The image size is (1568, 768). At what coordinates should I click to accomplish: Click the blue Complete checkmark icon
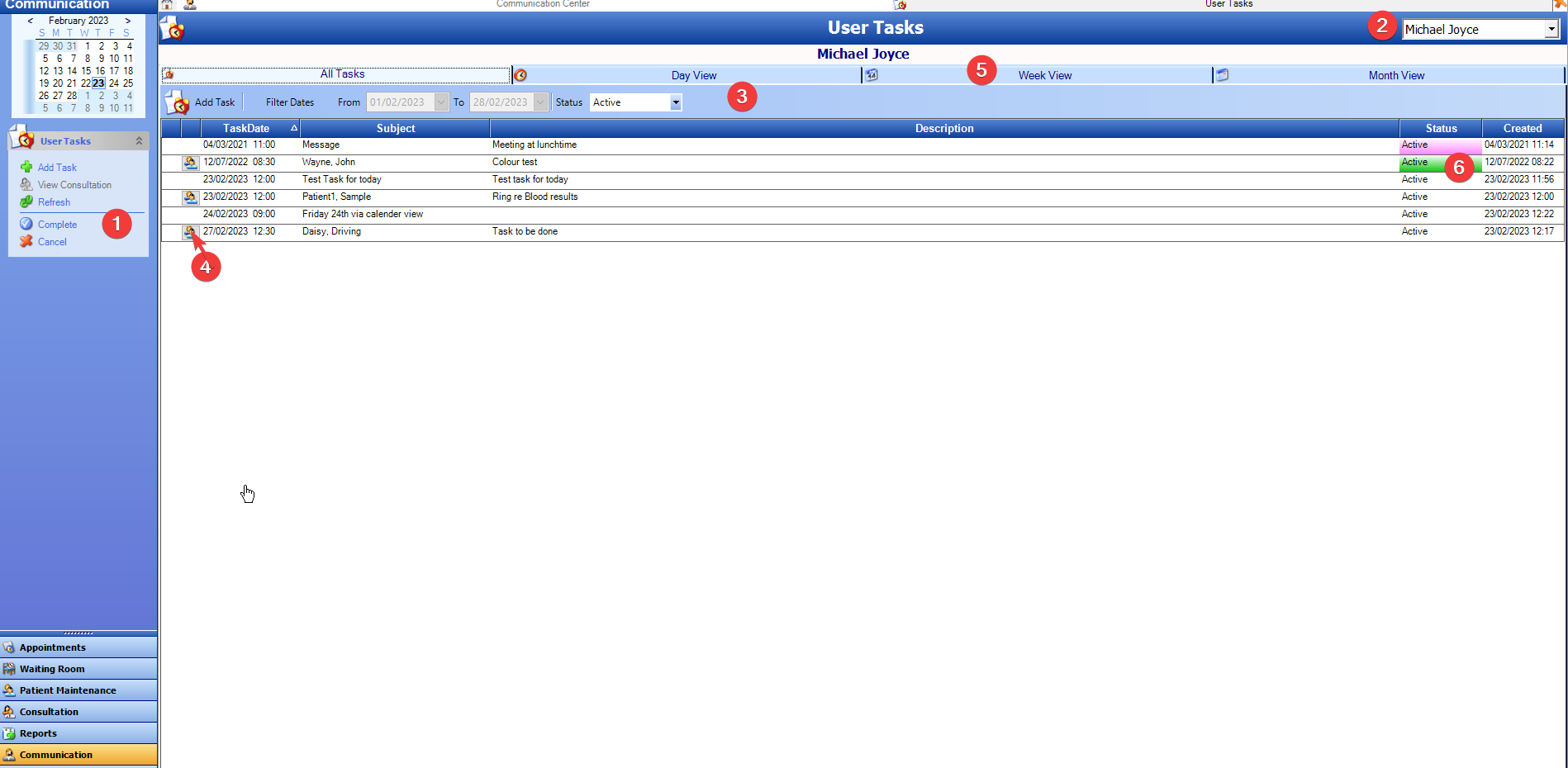pyautogui.click(x=26, y=224)
